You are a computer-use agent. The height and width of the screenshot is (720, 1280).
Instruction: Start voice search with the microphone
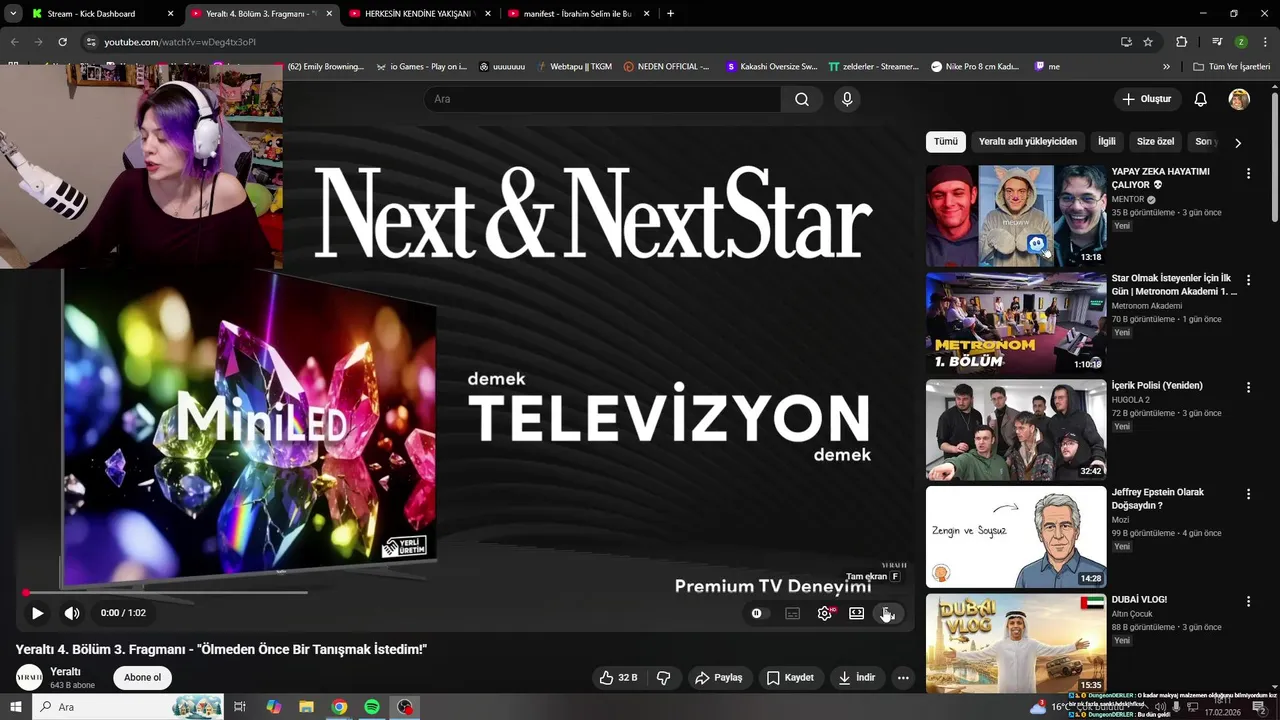[x=847, y=99]
